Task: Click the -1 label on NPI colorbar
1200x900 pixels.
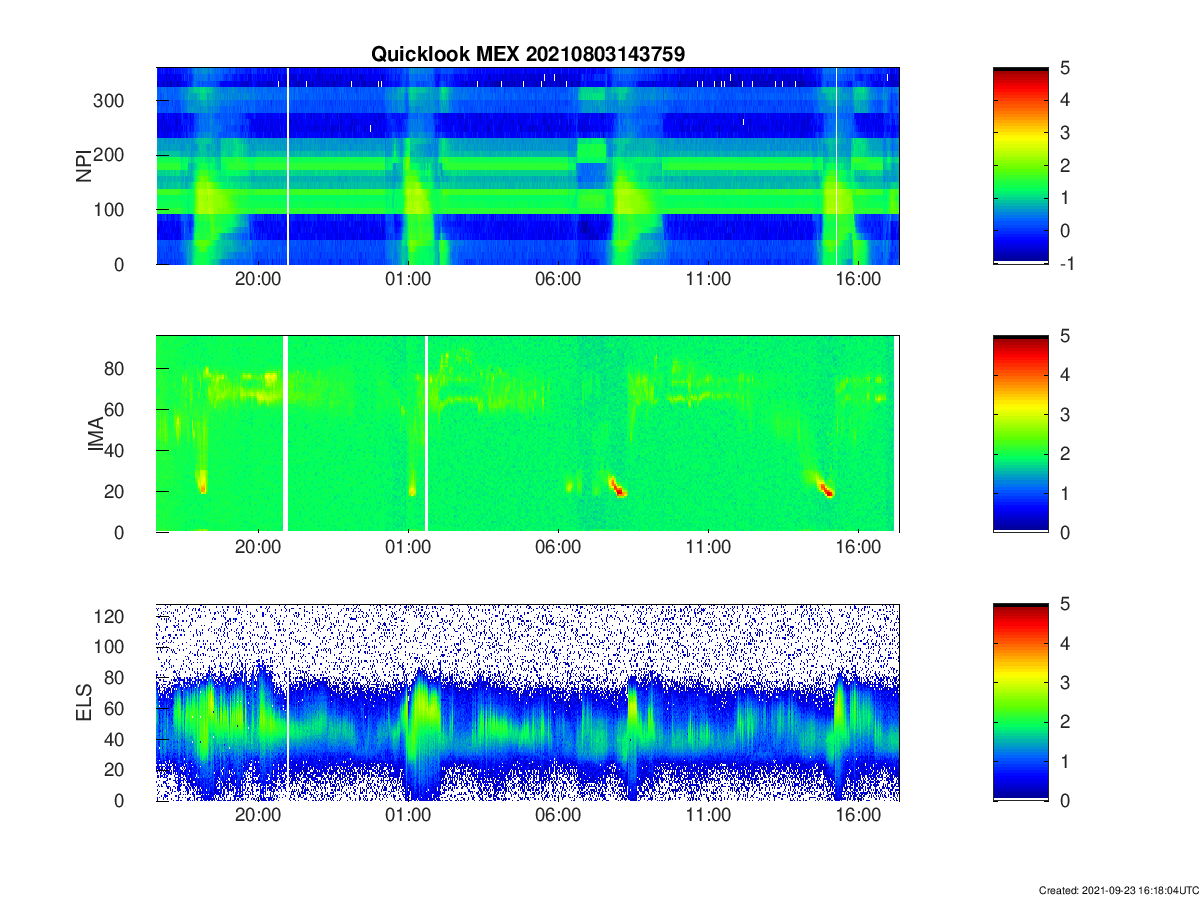Action: point(1067,264)
